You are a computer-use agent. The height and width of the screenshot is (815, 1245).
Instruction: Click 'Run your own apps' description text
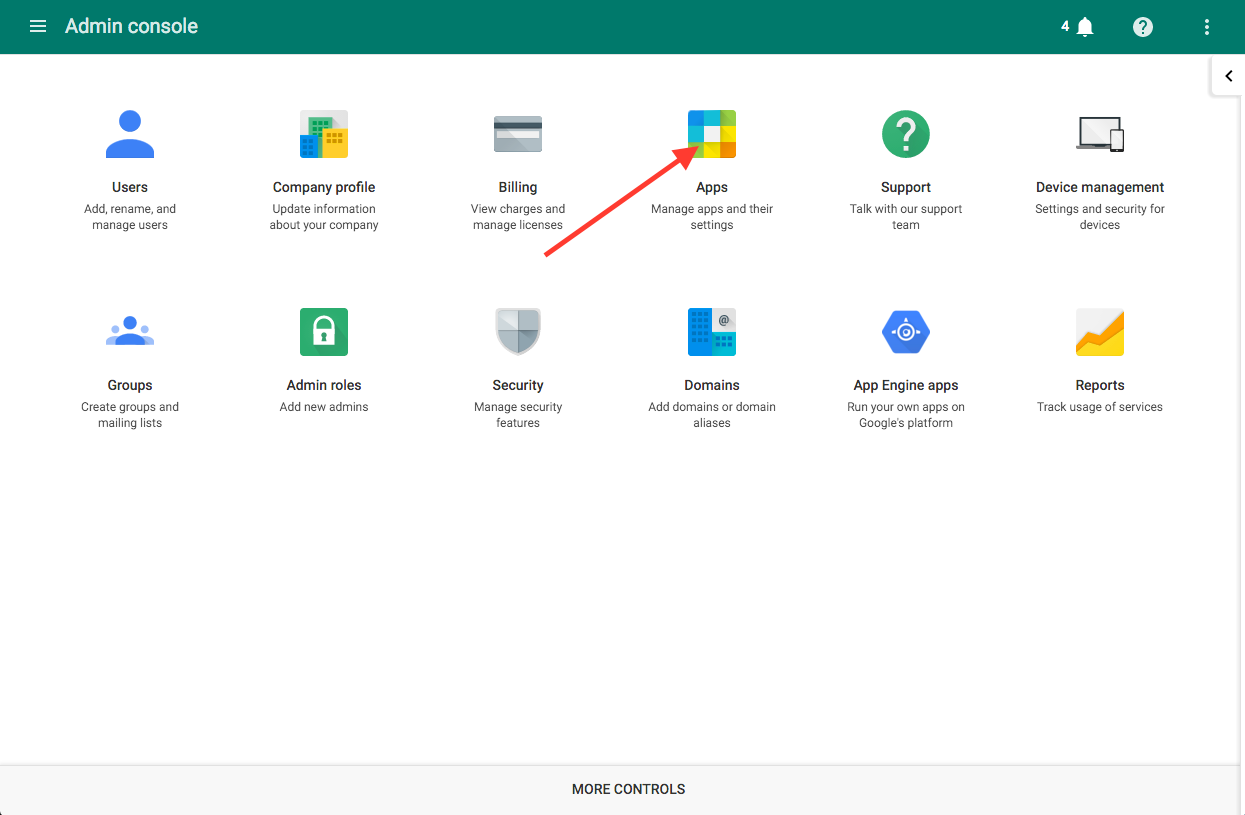(906, 415)
